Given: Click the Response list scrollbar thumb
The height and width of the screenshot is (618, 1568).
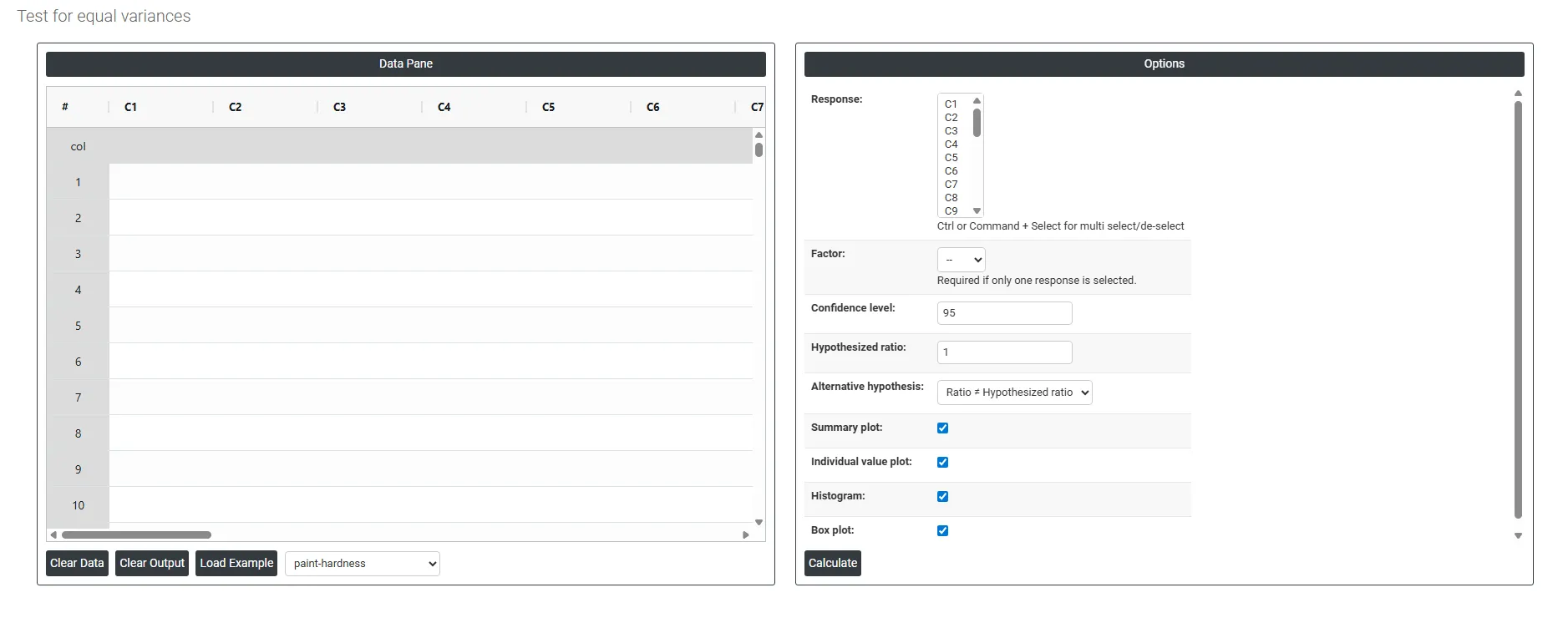Looking at the screenshot, I should 977,122.
